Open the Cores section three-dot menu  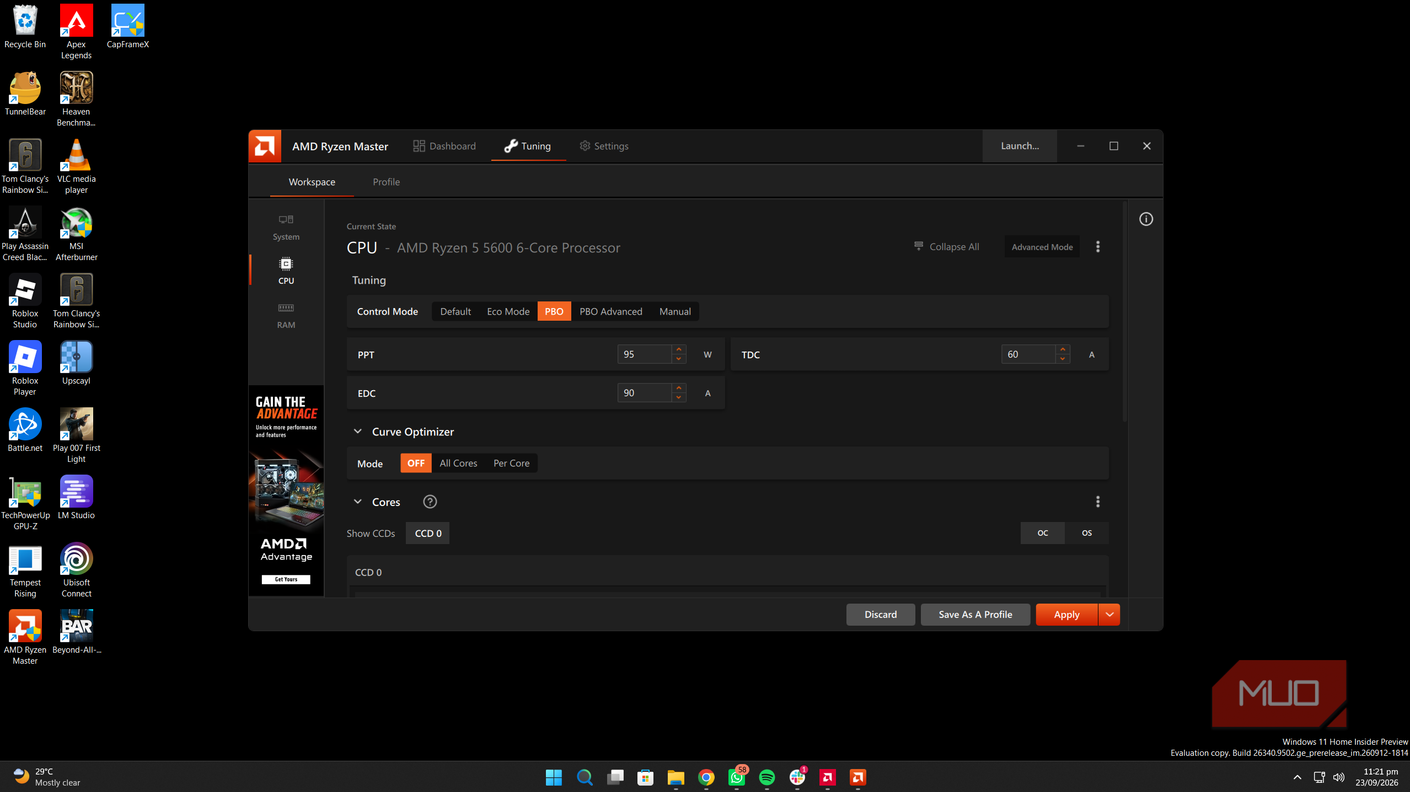point(1098,502)
